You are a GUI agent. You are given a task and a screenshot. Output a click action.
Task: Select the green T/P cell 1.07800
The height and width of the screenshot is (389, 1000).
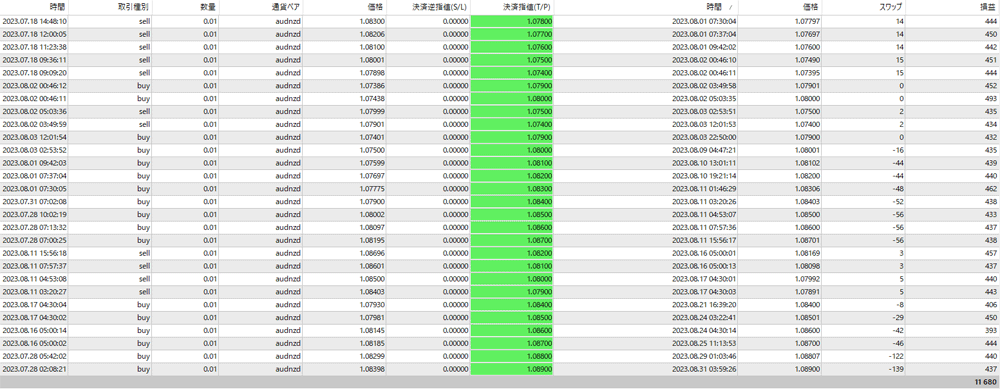tap(512, 21)
